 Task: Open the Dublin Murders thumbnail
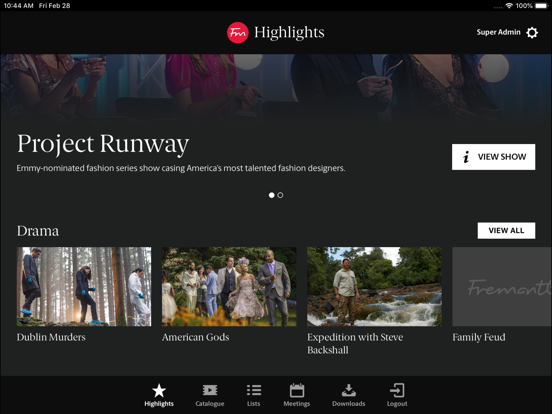(84, 287)
